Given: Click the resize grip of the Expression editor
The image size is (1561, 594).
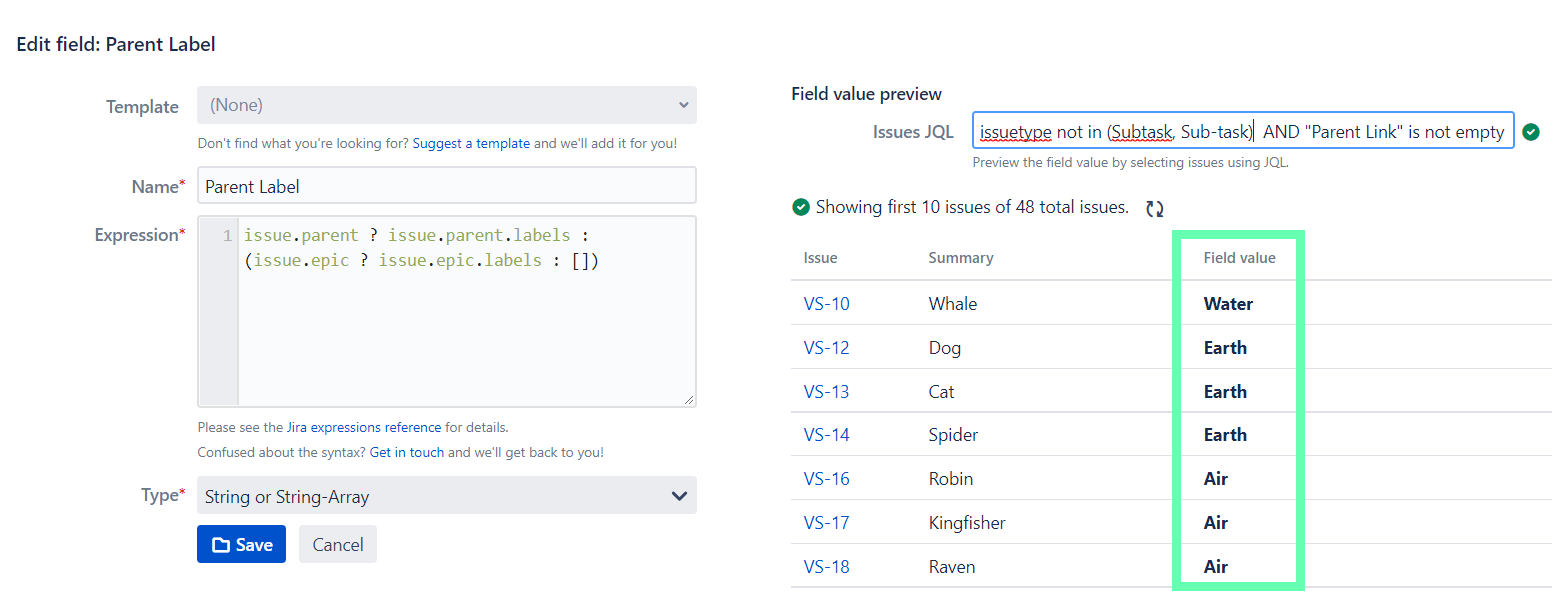Looking at the screenshot, I should tap(689, 400).
